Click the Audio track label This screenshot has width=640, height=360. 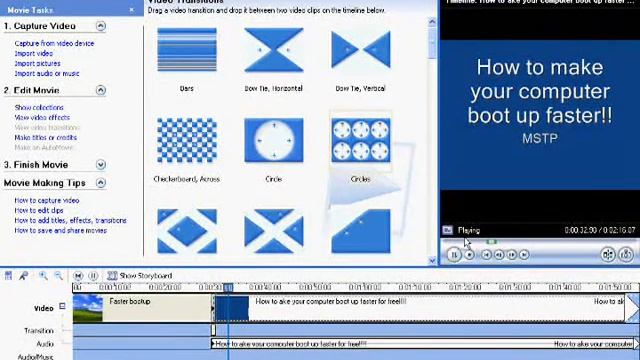click(x=45, y=344)
